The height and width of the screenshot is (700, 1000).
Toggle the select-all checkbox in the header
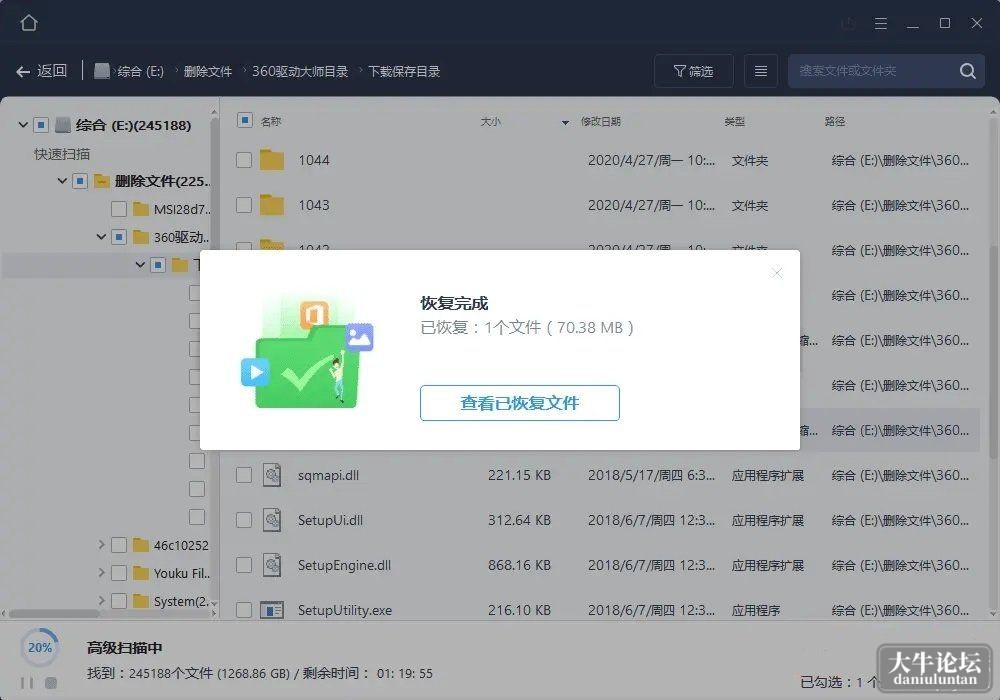click(245, 120)
